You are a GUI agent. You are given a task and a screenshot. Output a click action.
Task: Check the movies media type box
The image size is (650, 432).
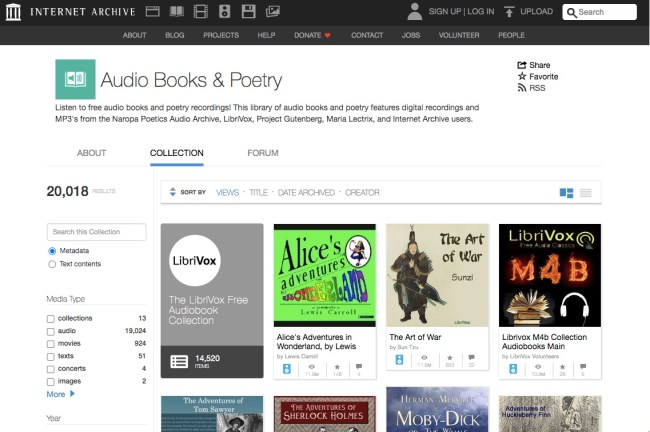click(51, 344)
